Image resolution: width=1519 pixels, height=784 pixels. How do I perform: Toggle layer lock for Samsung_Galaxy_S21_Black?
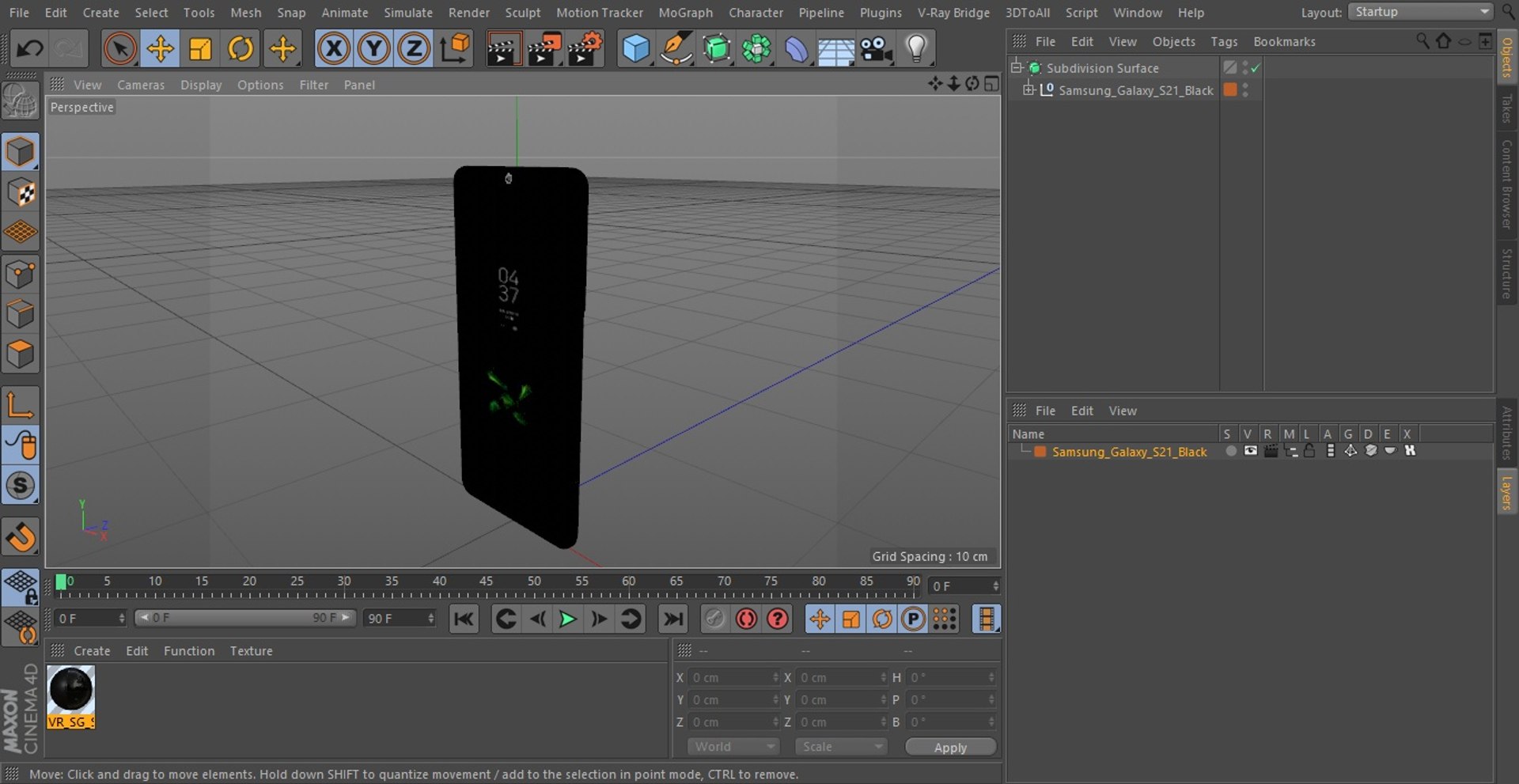[x=1309, y=451]
